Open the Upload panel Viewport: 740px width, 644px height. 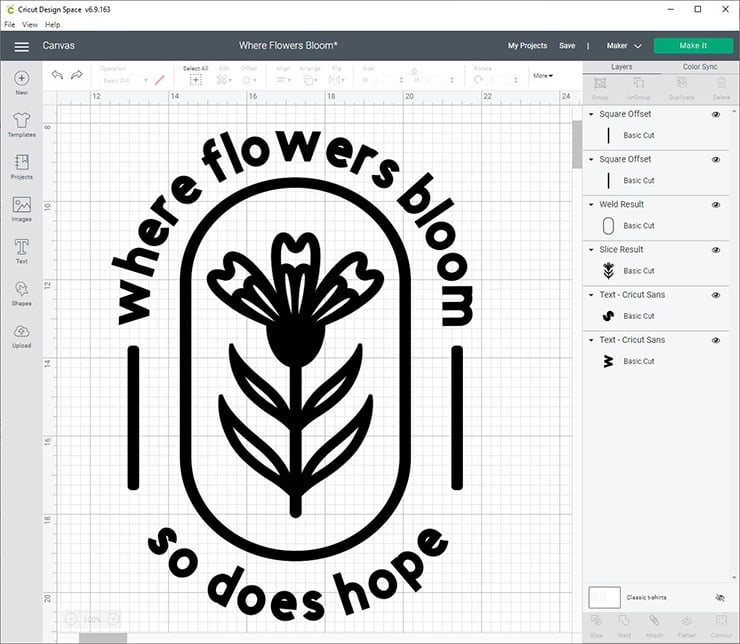[21, 336]
